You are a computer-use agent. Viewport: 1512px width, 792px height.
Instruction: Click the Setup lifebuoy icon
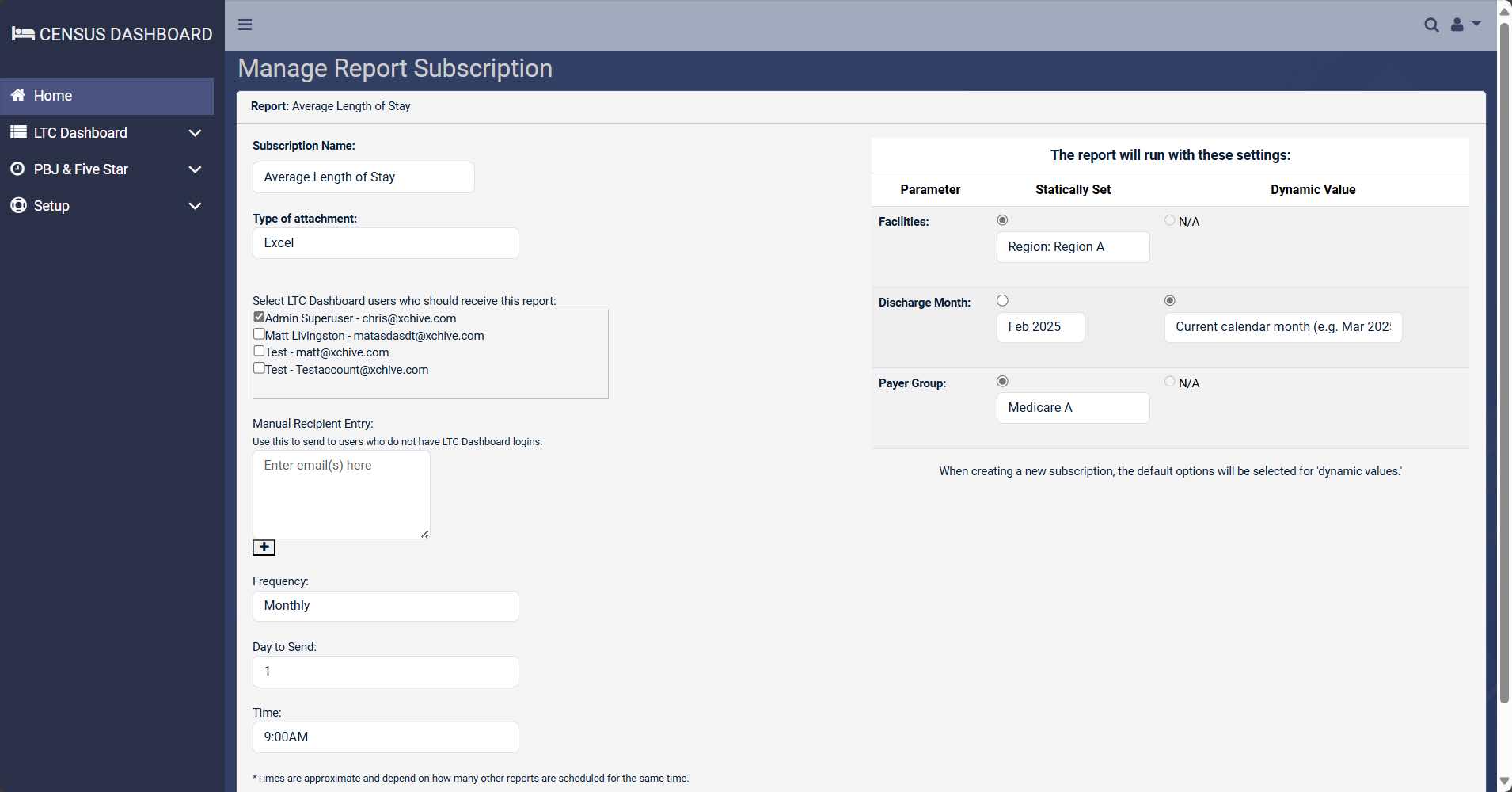(x=18, y=205)
